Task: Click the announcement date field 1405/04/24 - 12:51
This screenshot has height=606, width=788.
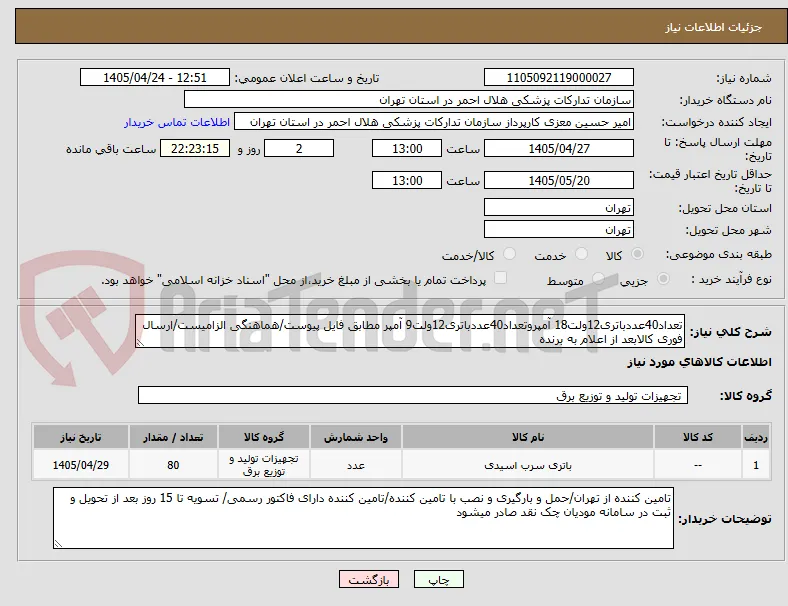Action: [155, 77]
